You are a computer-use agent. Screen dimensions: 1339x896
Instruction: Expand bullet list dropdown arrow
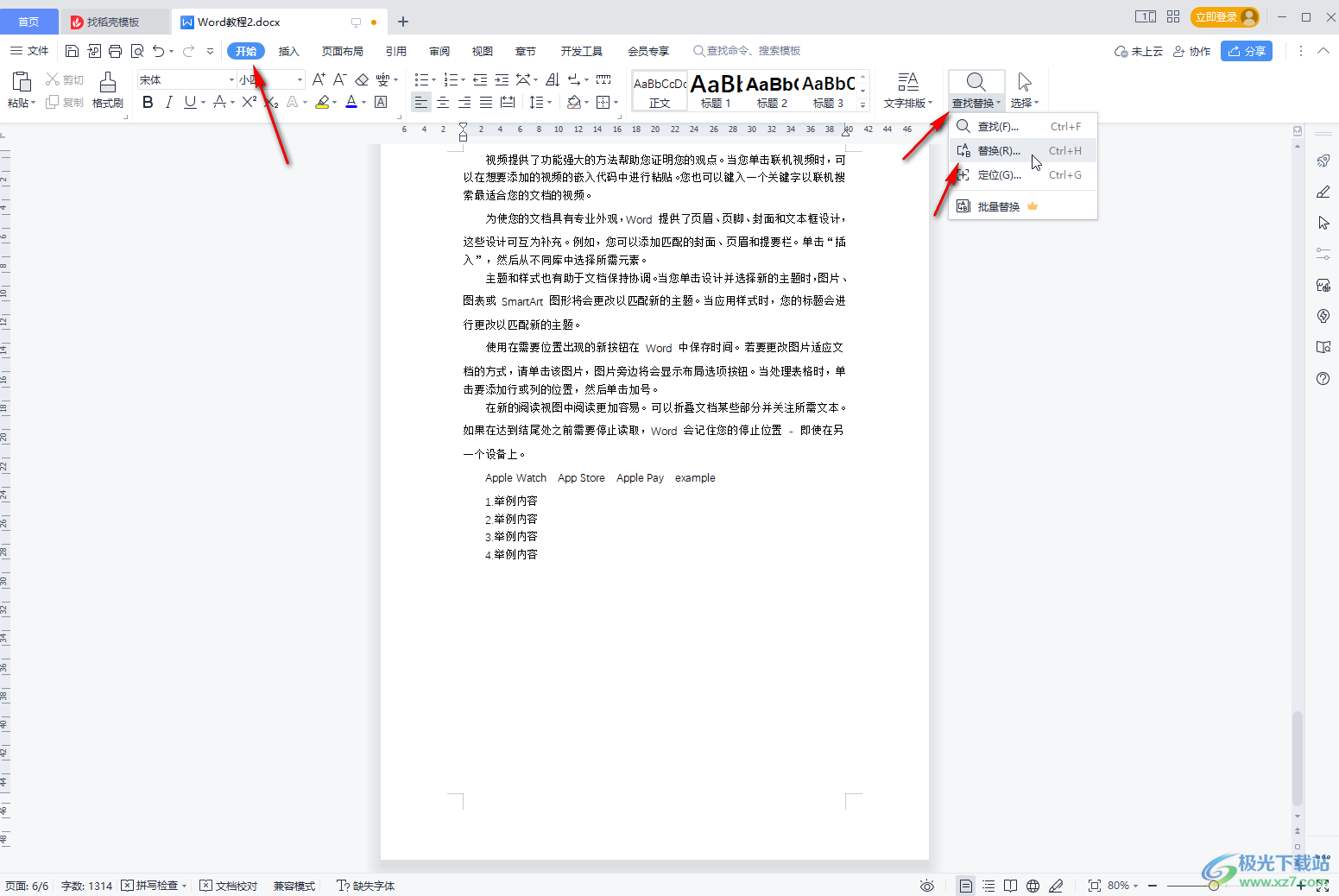coord(433,79)
